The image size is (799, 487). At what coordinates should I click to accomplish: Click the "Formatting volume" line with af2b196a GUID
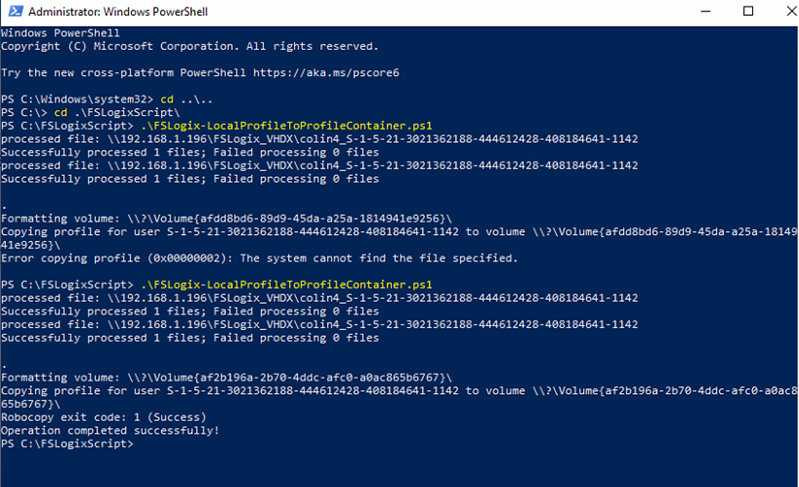click(x=226, y=377)
